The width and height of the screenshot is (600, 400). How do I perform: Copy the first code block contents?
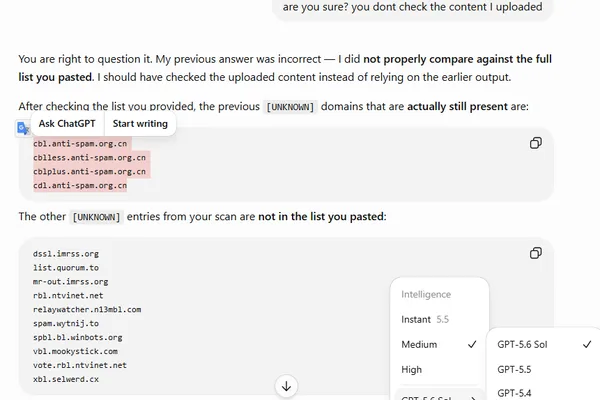click(x=535, y=143)
